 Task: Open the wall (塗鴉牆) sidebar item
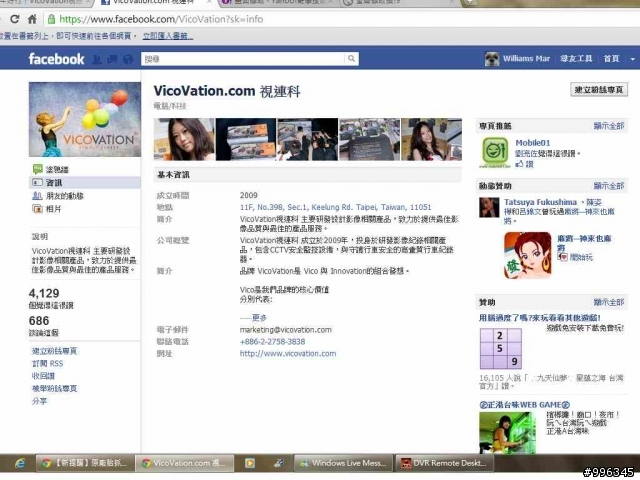85,169
